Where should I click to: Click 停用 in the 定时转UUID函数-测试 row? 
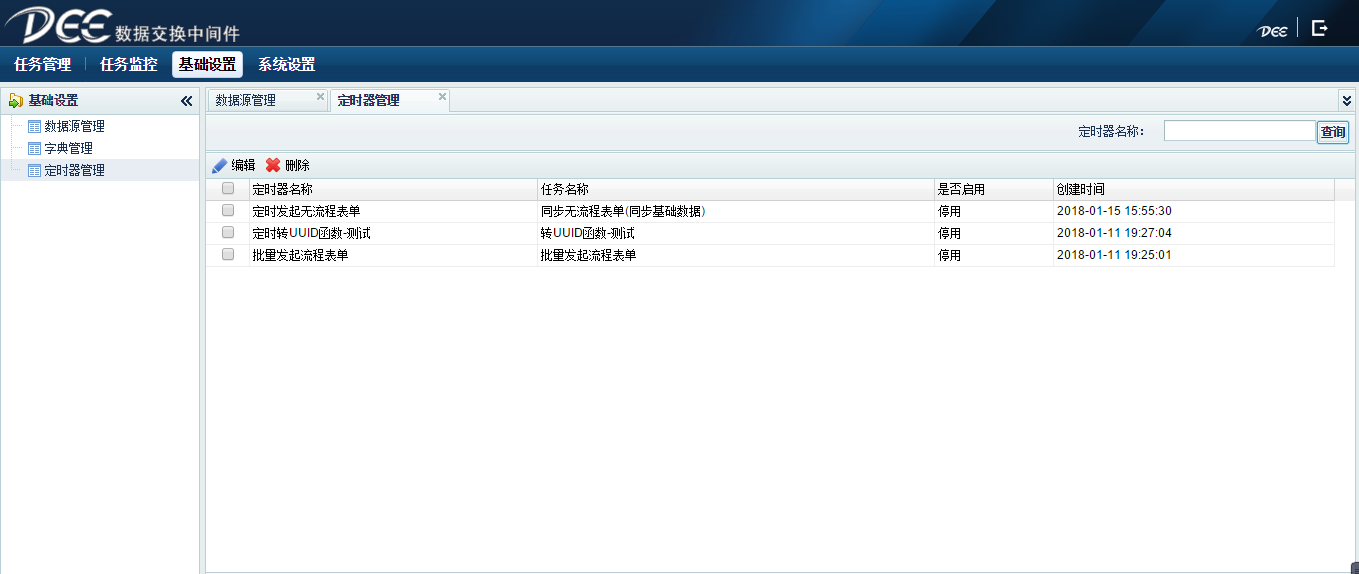pos(949,233)
